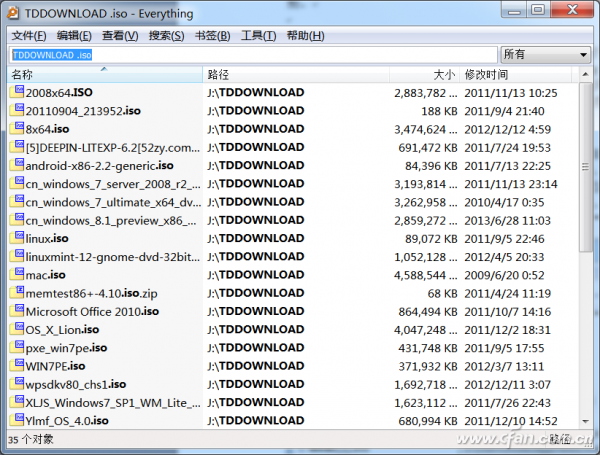Click the Everything app icon in title bar
600x455 pixels.
[x=13, y=13]
